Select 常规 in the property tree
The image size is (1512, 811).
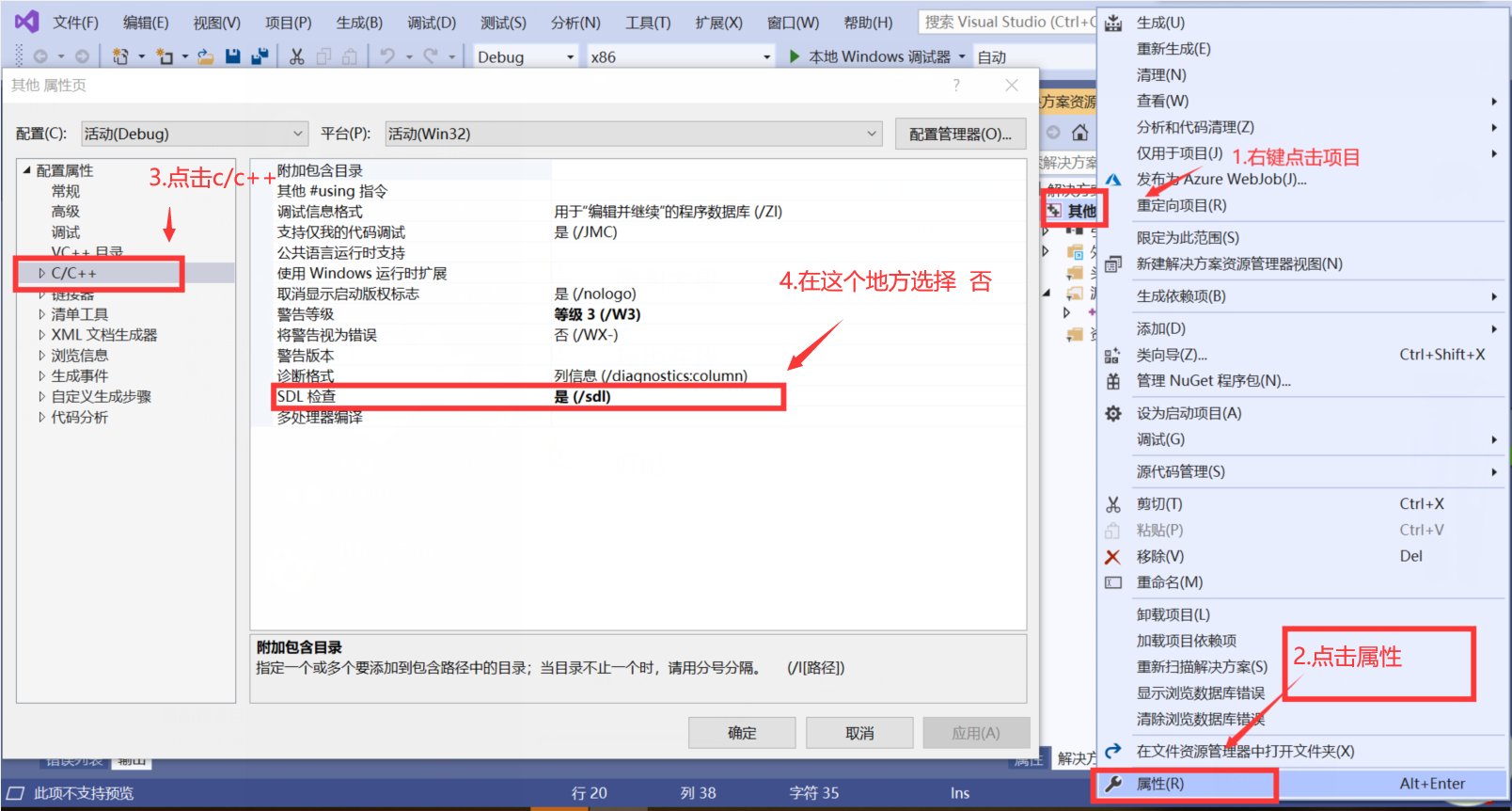66,191
